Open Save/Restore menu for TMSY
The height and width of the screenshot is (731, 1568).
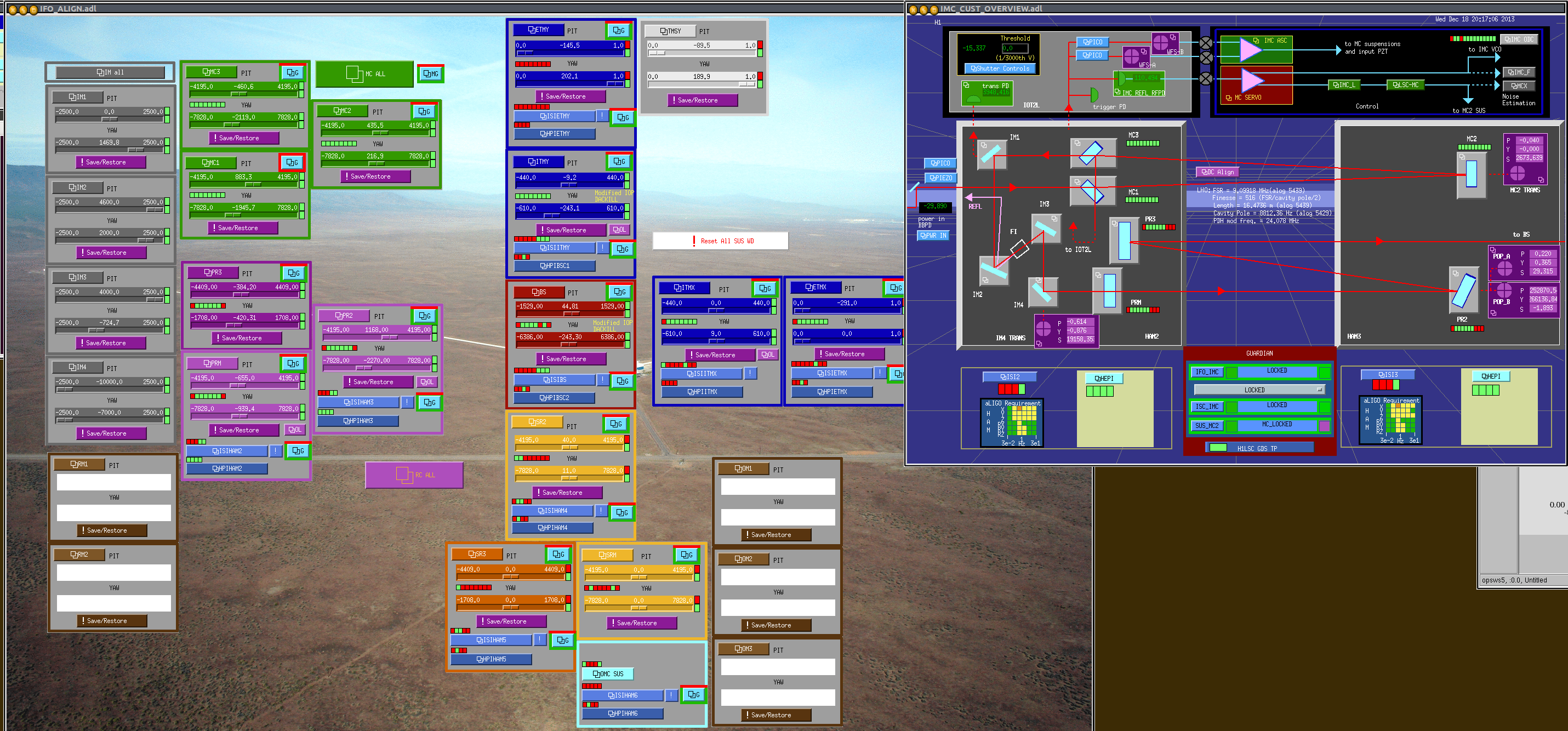703,100
